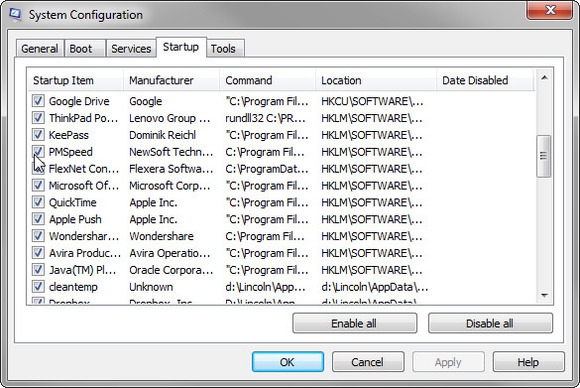This screenshot has height=388, width=580.
Task: Click the Enable all button
Action: (354, 323)
